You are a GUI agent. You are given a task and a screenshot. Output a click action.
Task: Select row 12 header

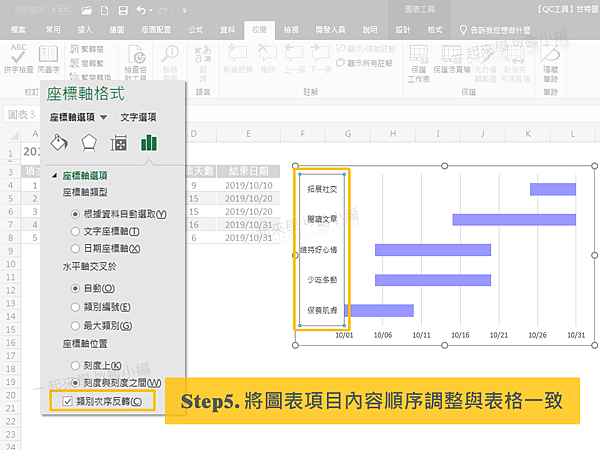[x=10, y=290]
